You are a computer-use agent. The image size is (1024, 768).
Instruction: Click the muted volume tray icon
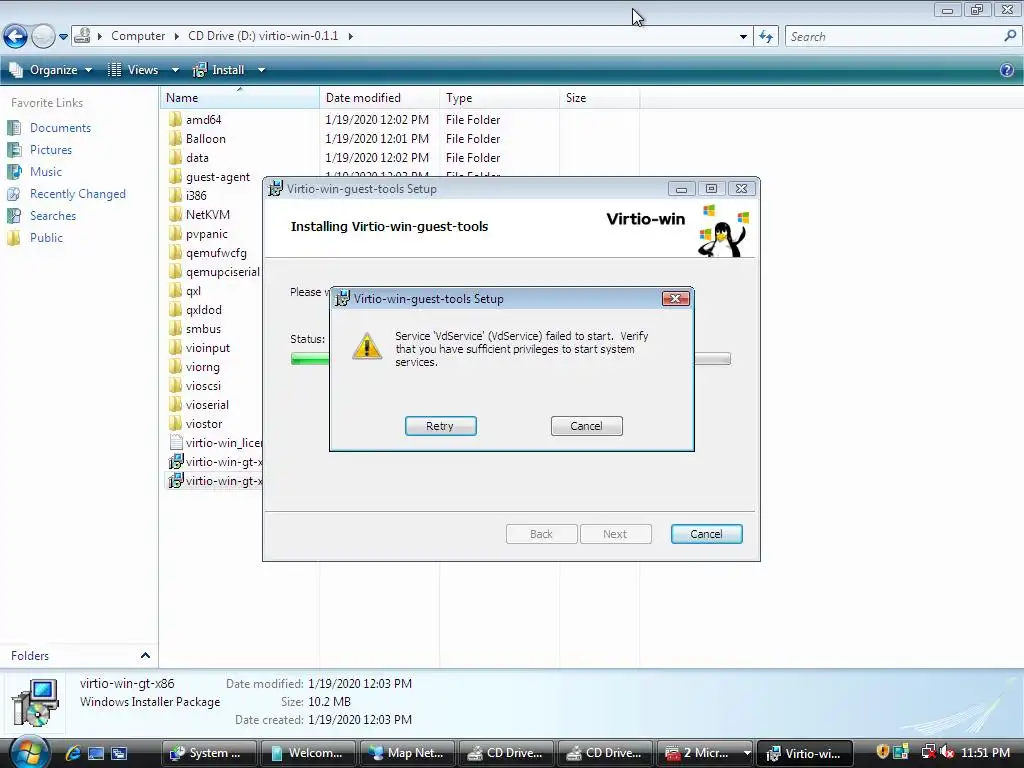click(947, 753)
